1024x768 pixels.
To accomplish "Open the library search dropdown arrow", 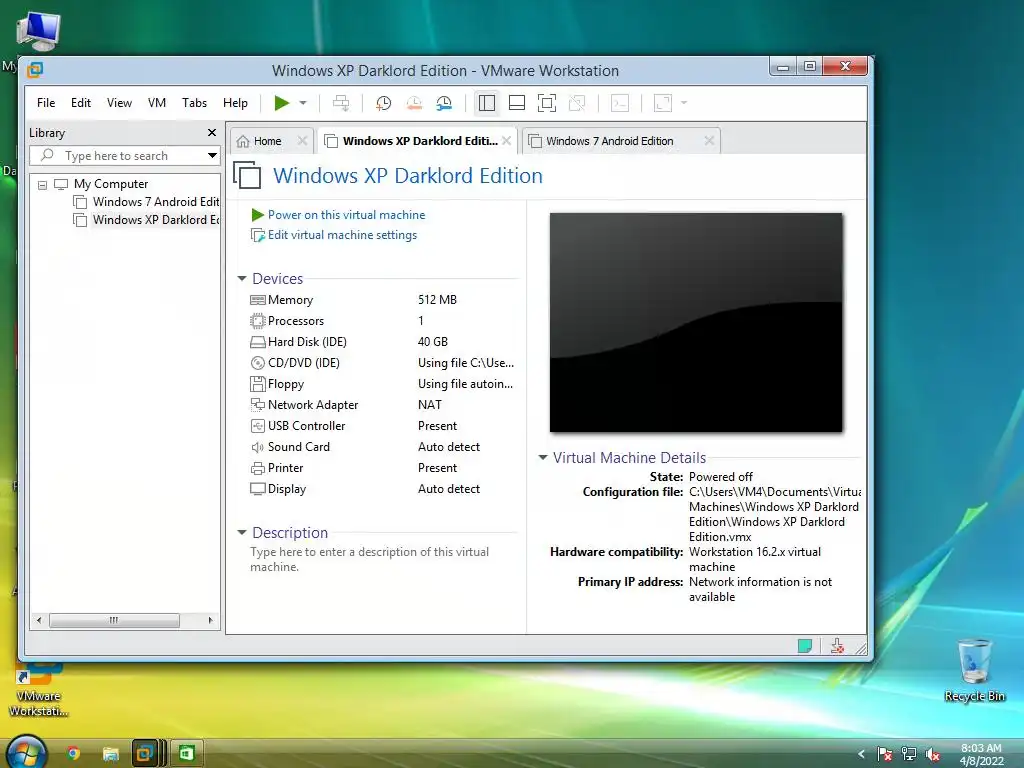I will [212, 155].
